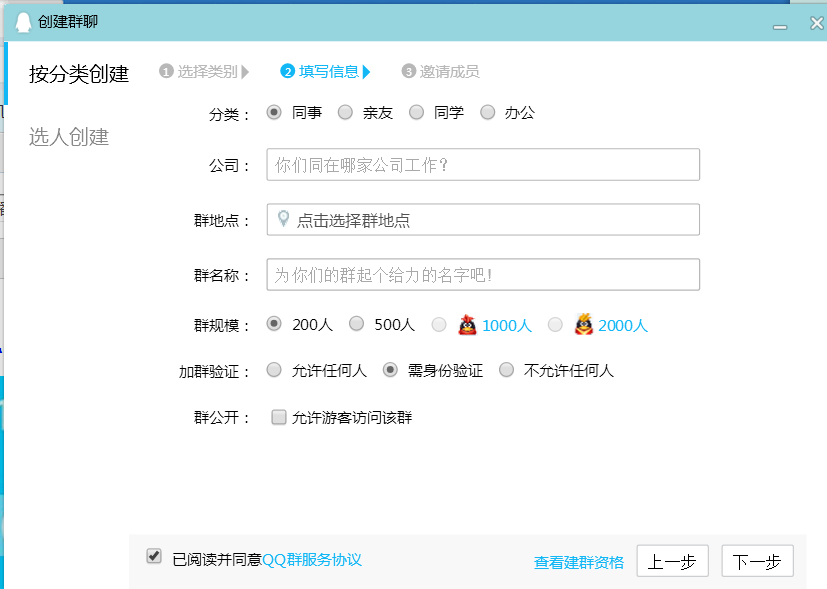Select 不允许任何人 join verification
This screenshot has height=589, width=827.
tap(506, 370)
